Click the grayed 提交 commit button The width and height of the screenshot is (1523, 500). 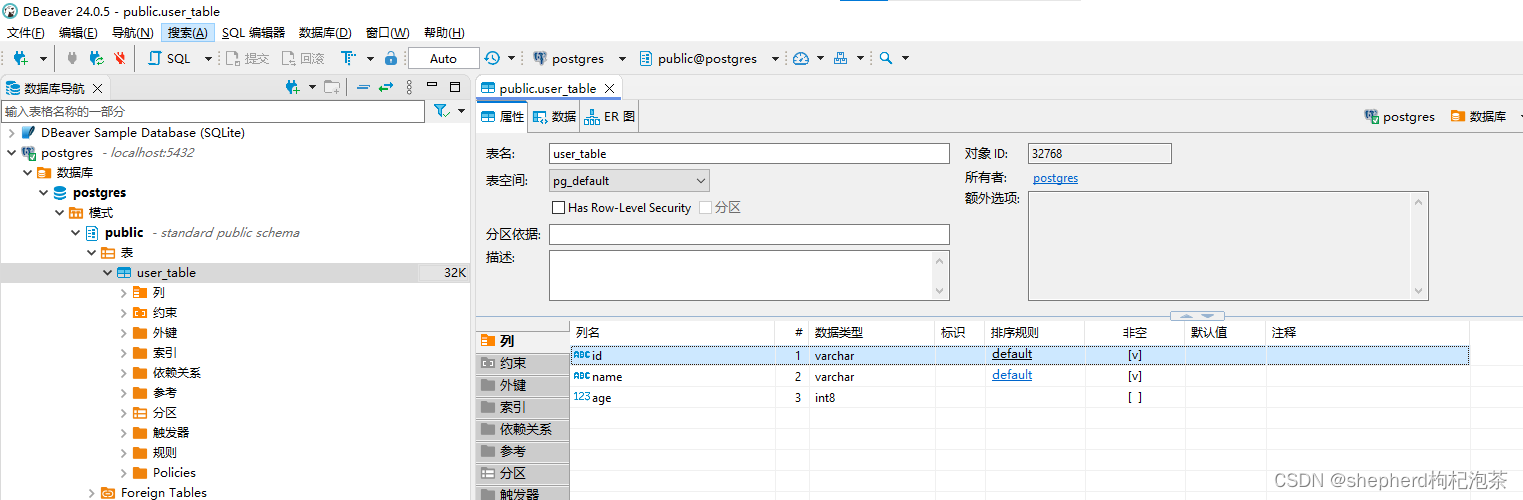point(247,59)
